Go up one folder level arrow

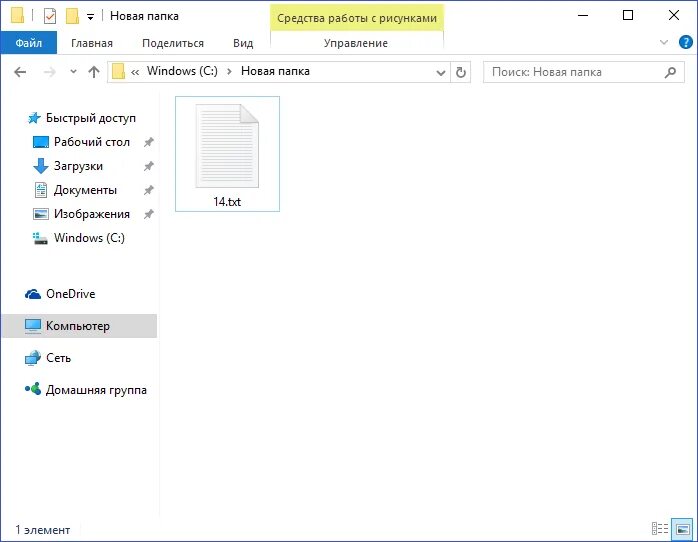pos(93,72)
